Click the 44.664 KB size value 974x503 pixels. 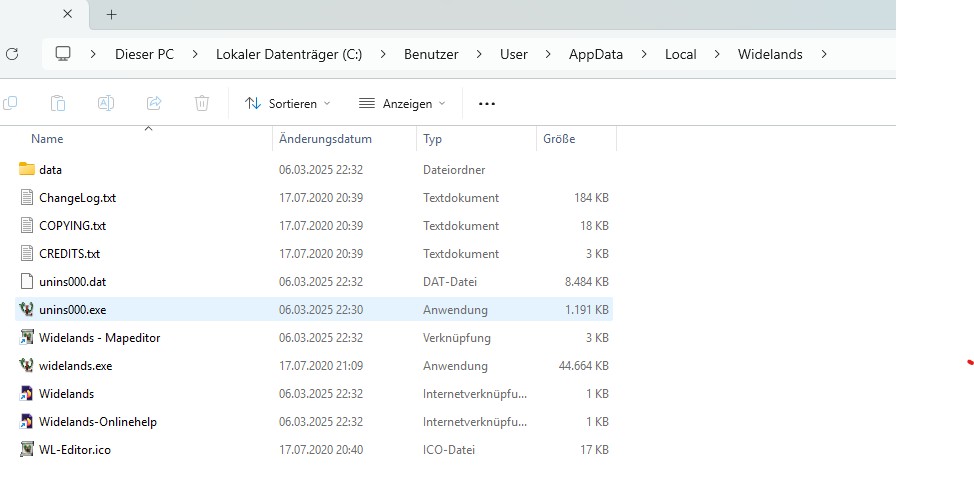click(583, 365)
